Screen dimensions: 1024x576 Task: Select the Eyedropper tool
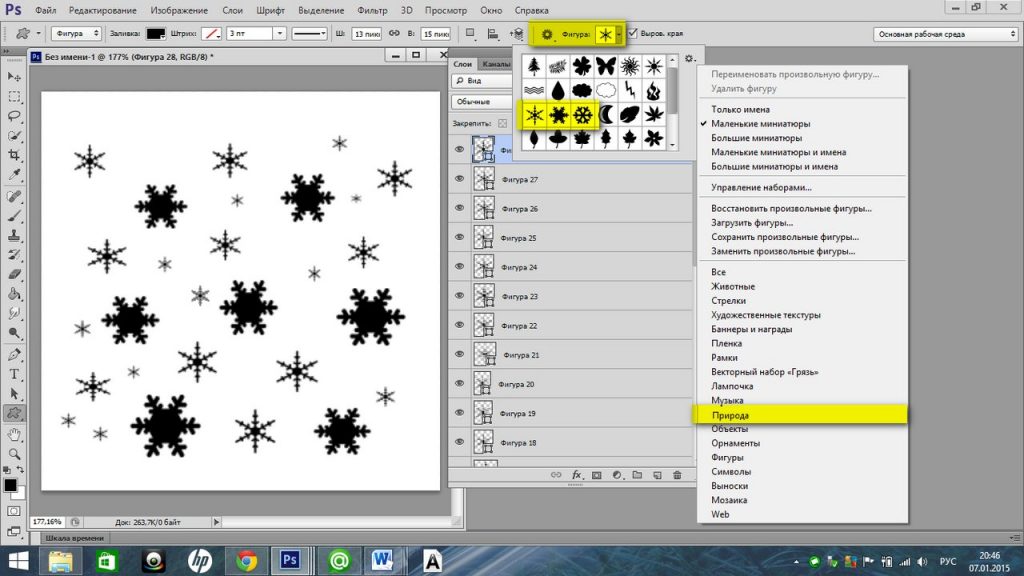click(14, 175)
